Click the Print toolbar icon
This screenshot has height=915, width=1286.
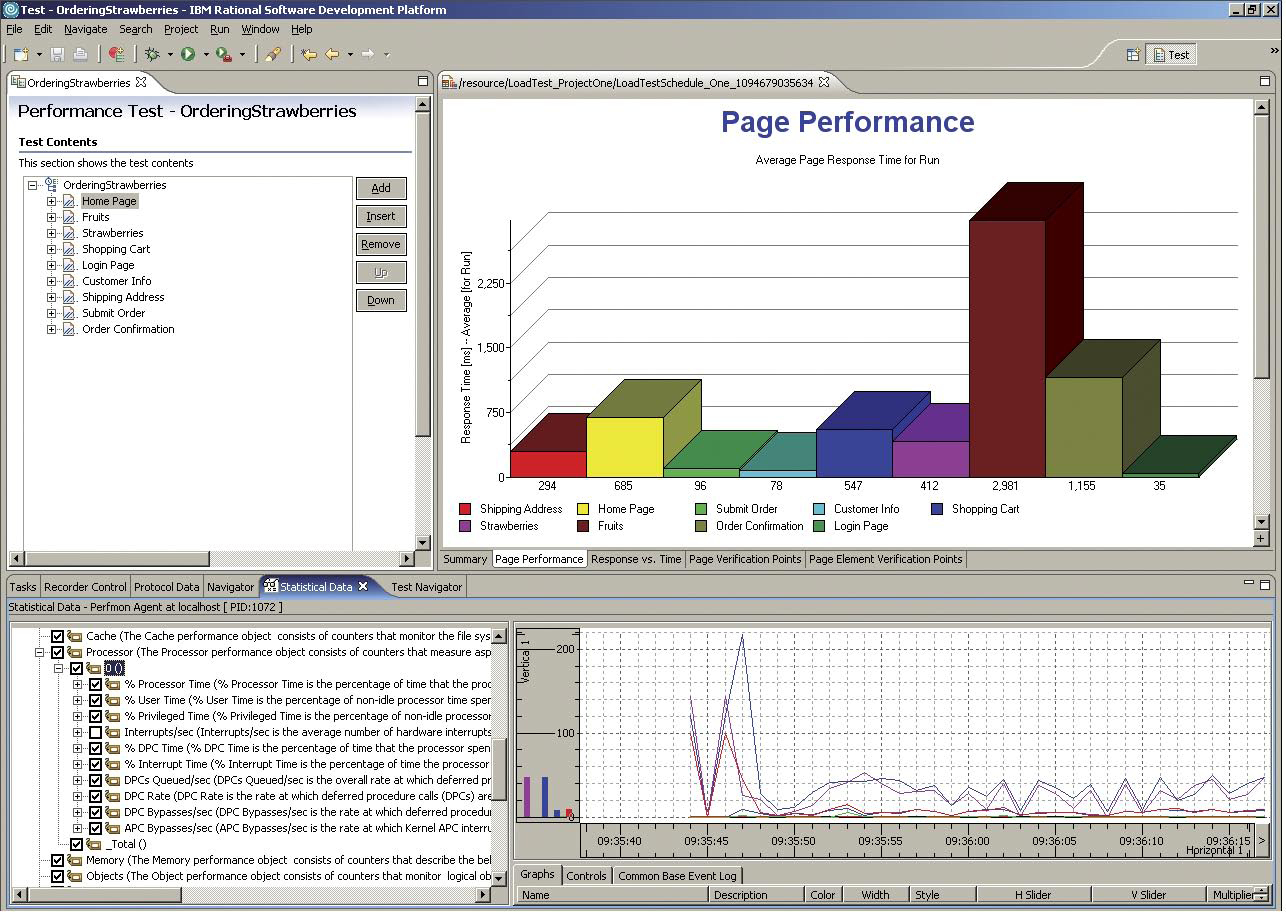pos(81,54)
